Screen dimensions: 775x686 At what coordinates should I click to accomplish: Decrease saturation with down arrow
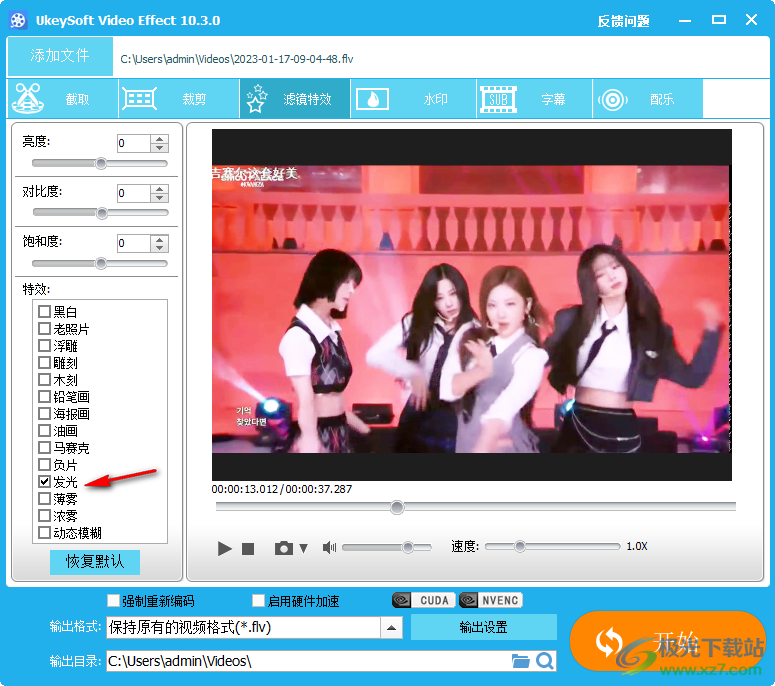tap(159, 248)
